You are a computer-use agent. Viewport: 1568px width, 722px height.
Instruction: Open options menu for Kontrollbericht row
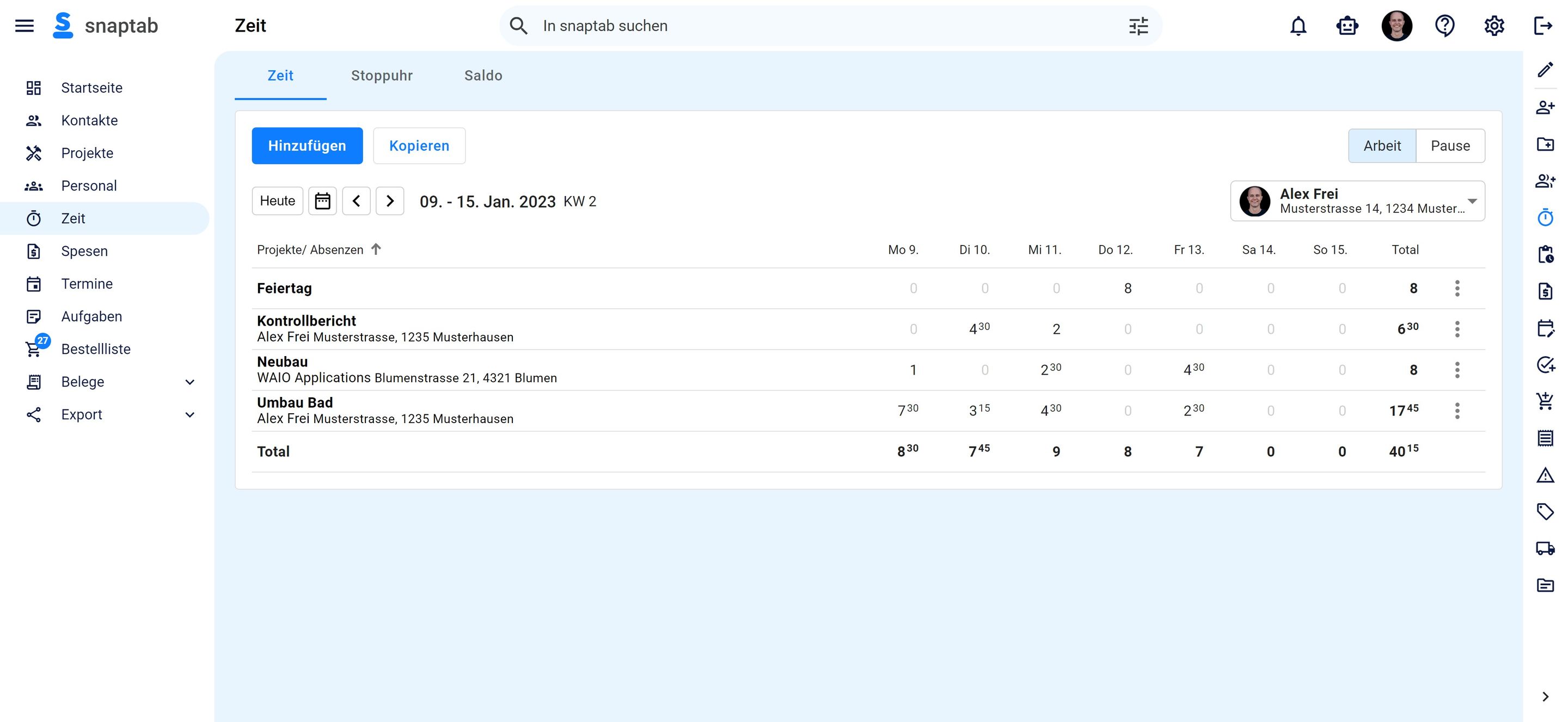1457,329
